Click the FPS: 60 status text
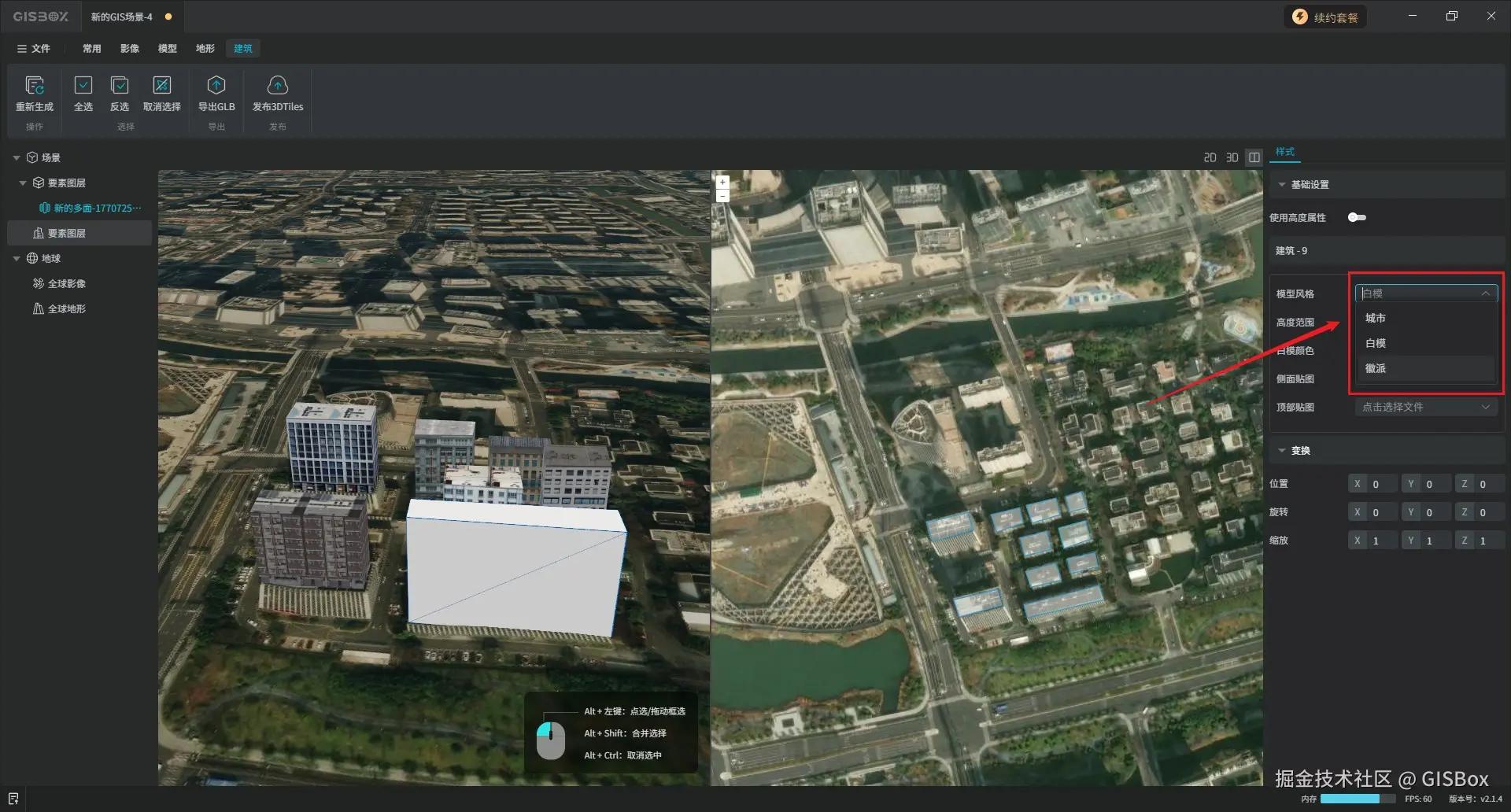The image size is (1511, 812). point(1418,799)
